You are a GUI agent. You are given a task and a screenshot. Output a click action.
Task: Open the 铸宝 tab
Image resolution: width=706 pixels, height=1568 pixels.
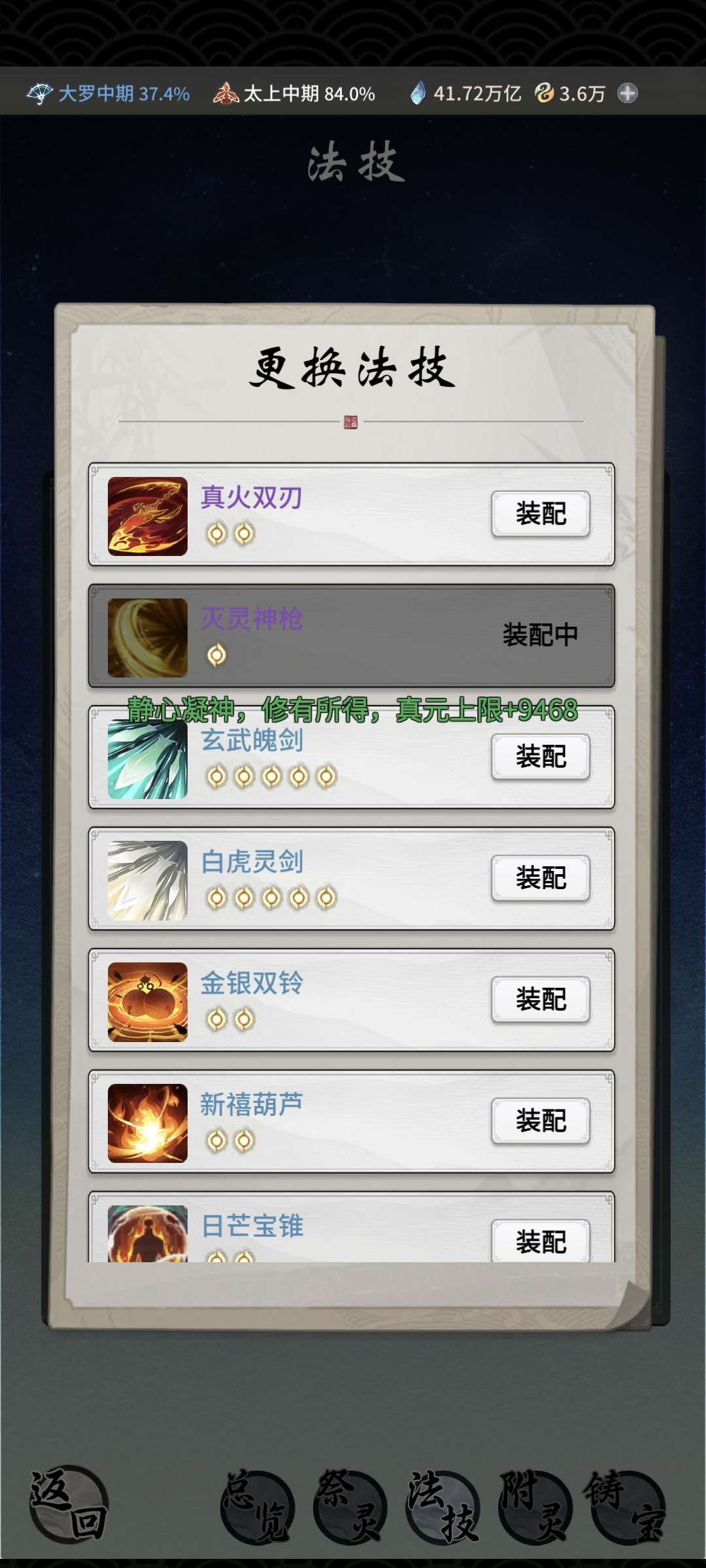627,1507
